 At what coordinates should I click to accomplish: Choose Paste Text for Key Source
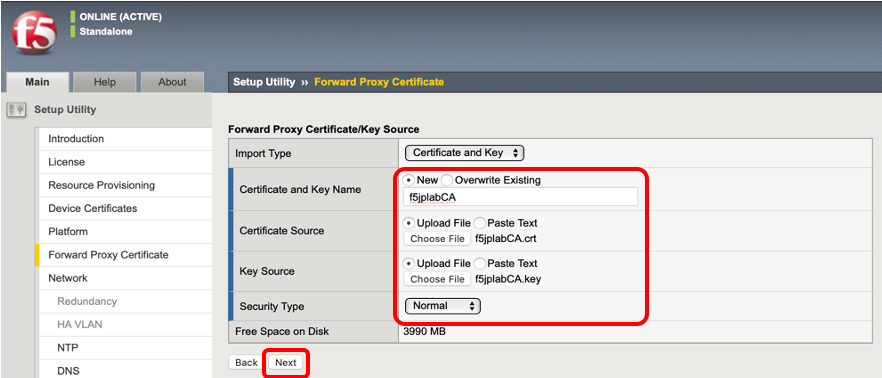tap(480, 264)
